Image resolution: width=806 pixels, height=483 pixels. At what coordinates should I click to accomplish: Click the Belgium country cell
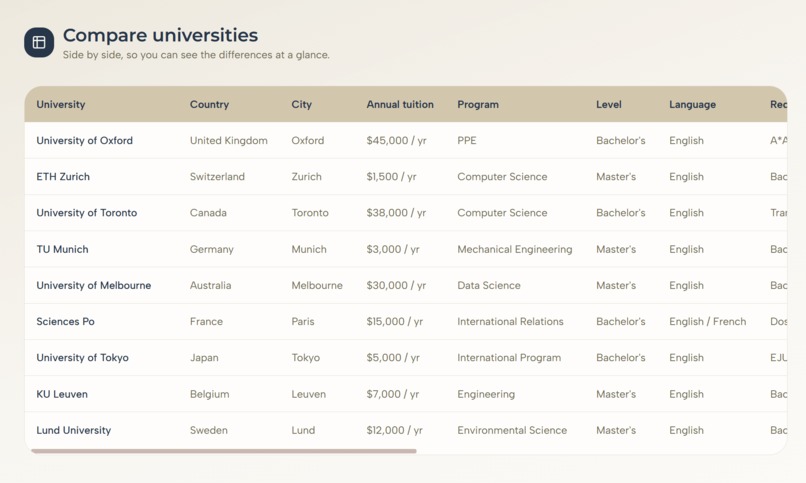pyautogui.click(x=209, y=394)
